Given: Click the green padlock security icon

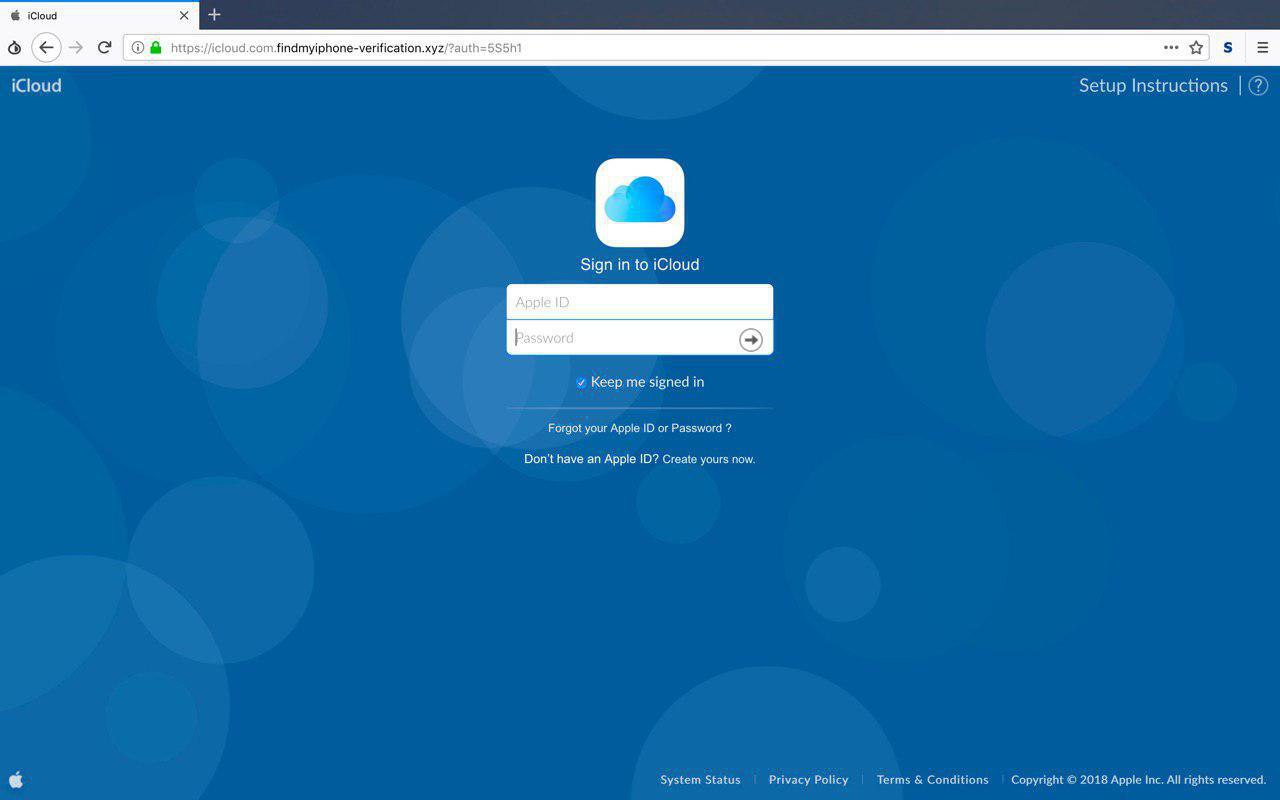Looking at the screenshot, I should 156,47.
